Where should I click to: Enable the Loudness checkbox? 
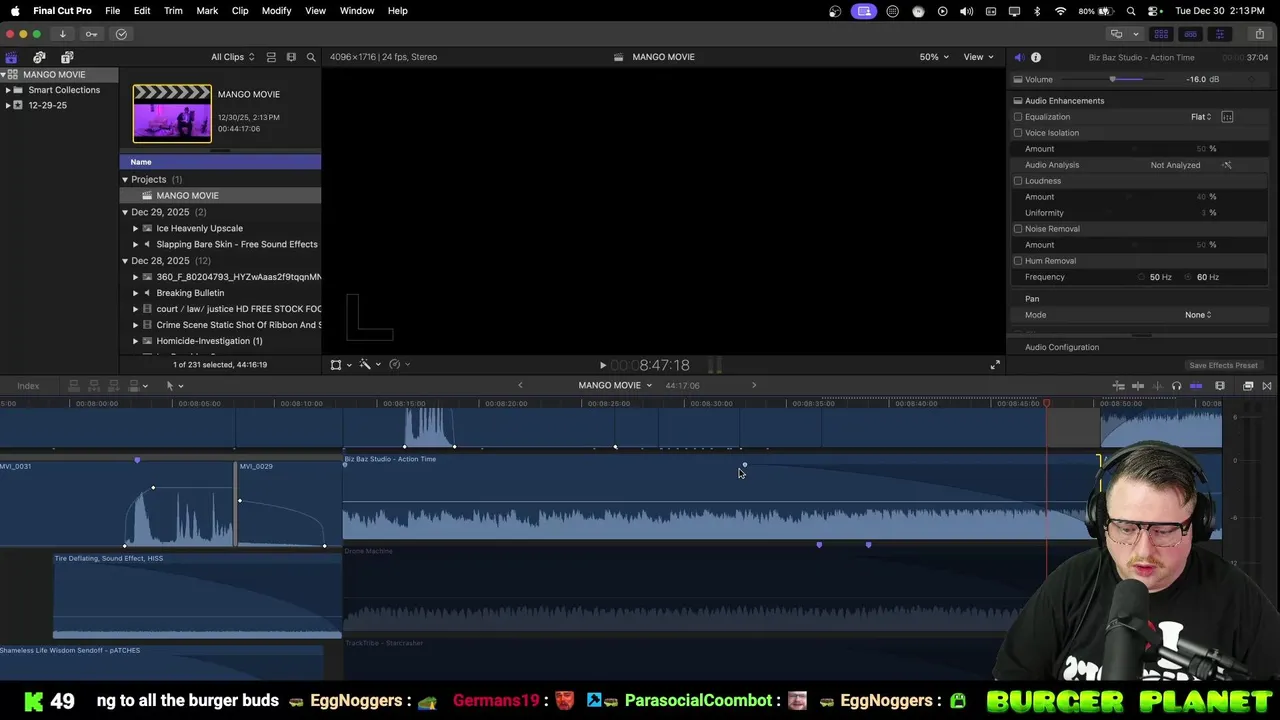click(1018, 181)
